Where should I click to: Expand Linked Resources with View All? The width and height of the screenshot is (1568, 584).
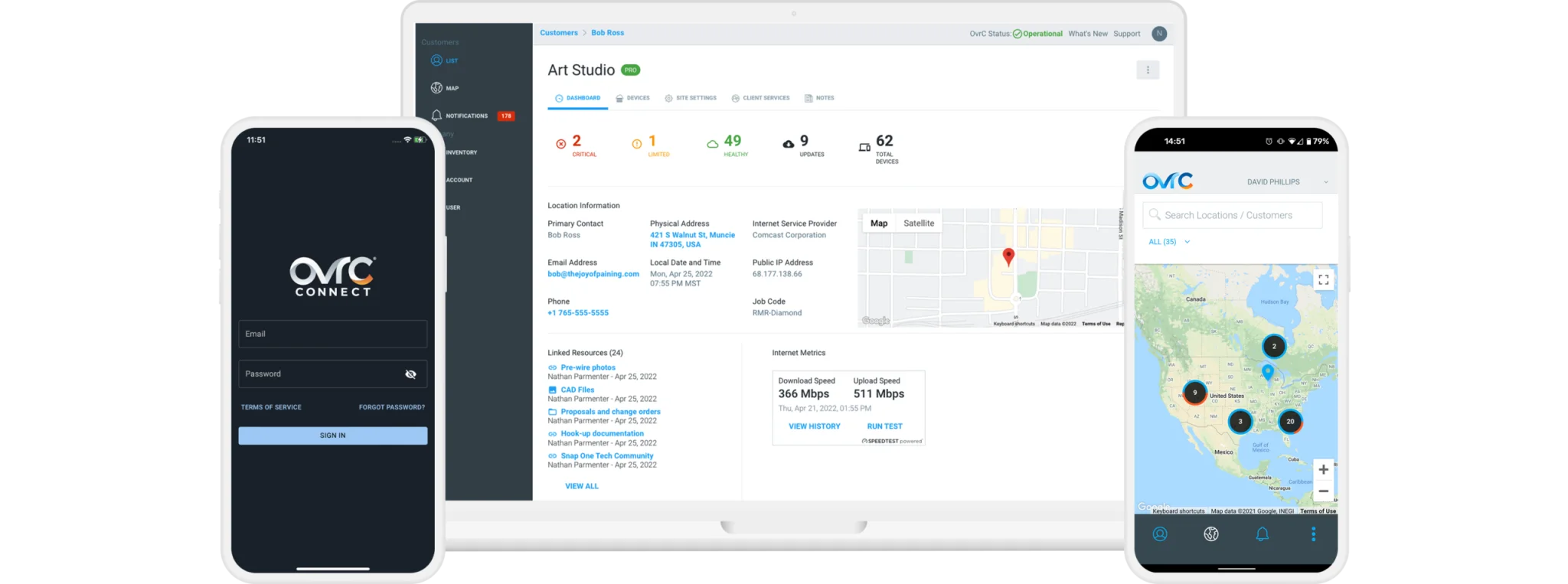pos(581,486)
